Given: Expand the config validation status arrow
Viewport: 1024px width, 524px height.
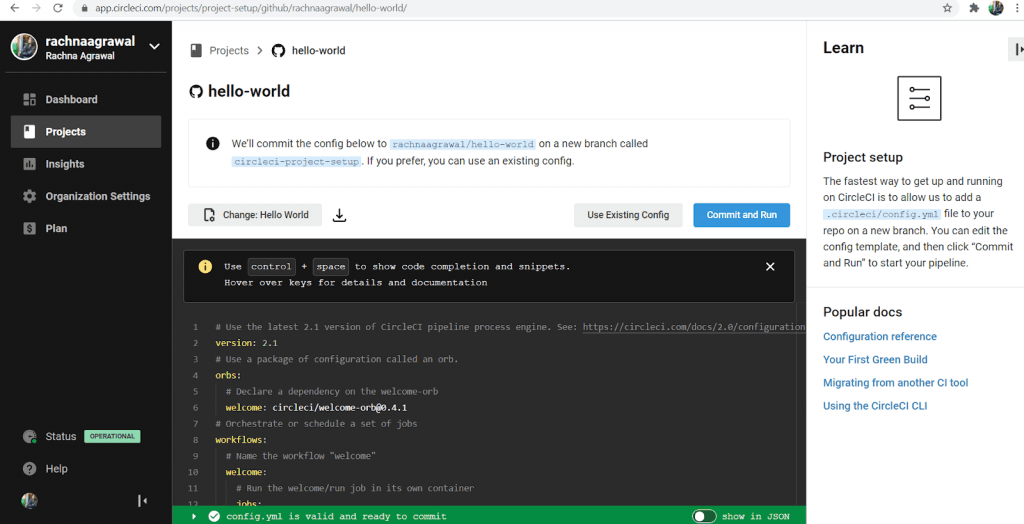Looking at the screenshot, I should [194, 516].
